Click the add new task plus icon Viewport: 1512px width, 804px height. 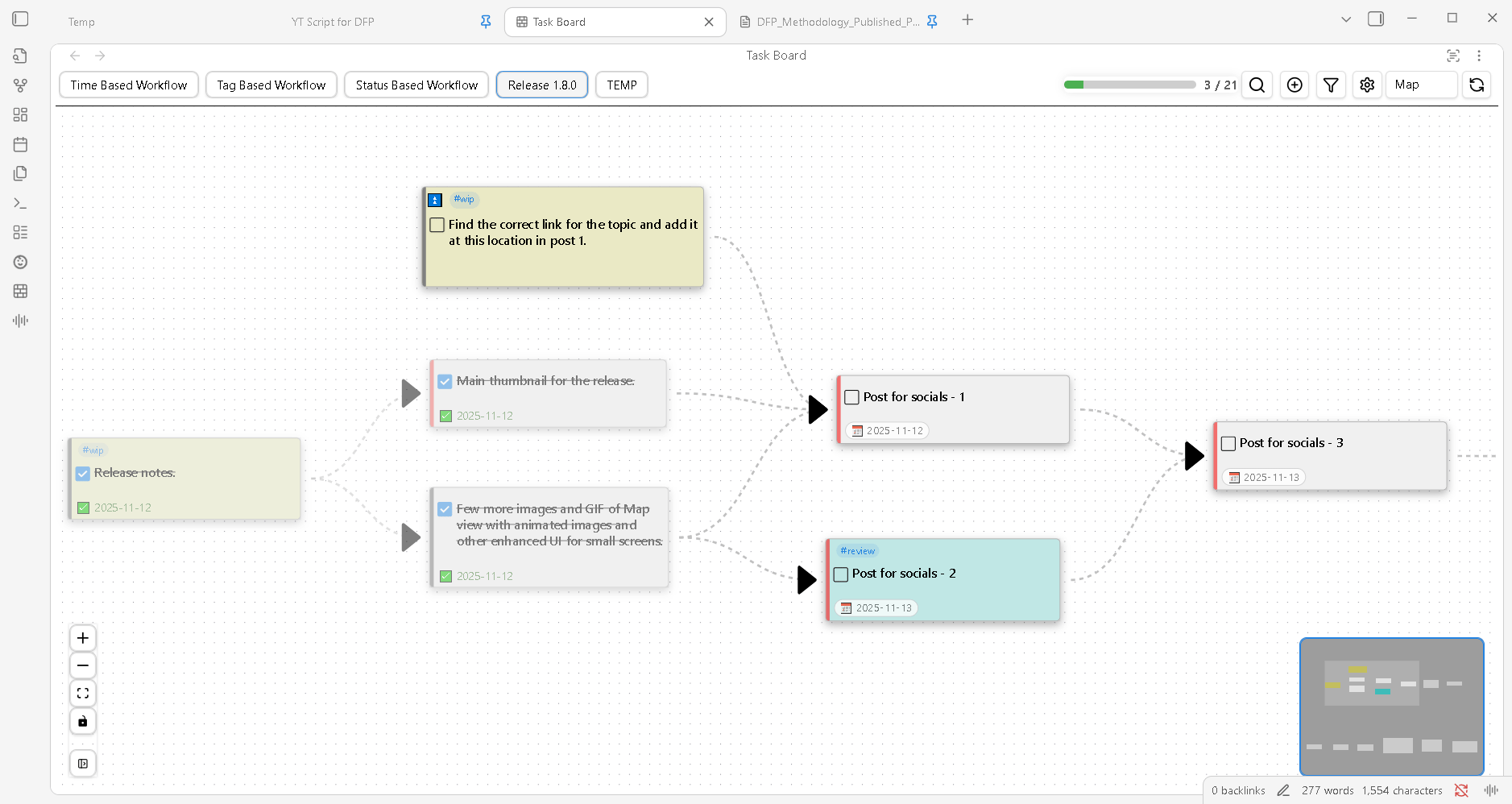point(1295,85)
